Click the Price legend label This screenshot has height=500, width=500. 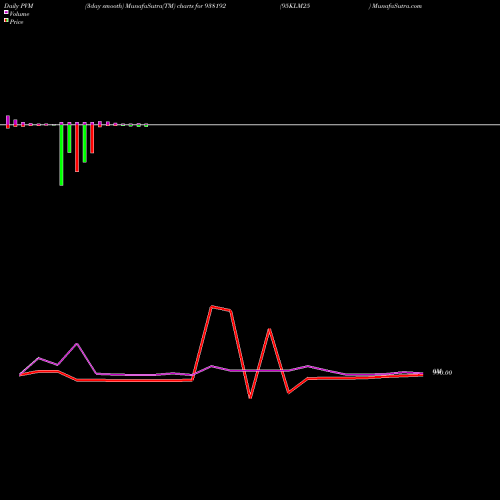click(16, 22)
